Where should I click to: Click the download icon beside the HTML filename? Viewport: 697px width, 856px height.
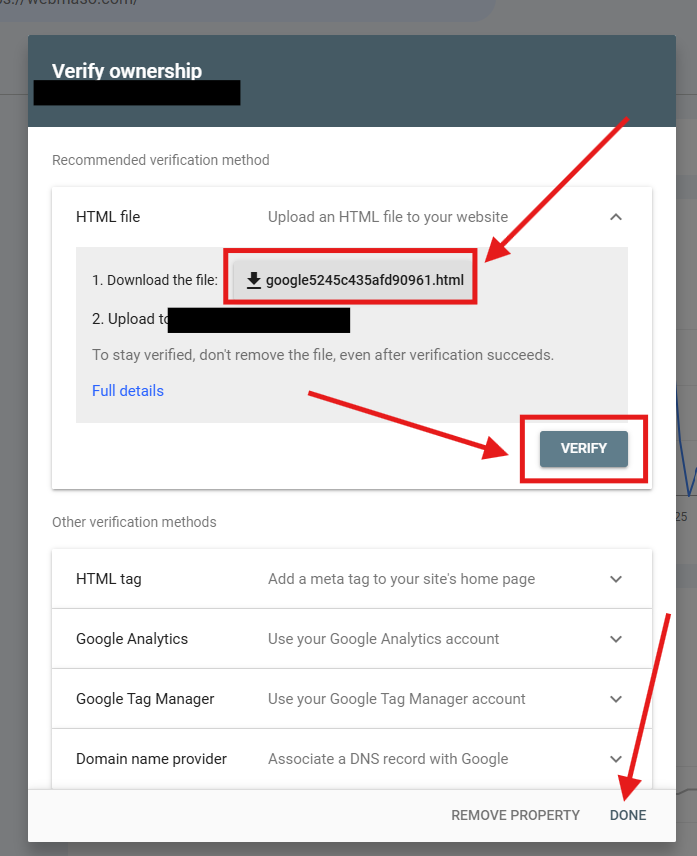[x=254, y=280]
